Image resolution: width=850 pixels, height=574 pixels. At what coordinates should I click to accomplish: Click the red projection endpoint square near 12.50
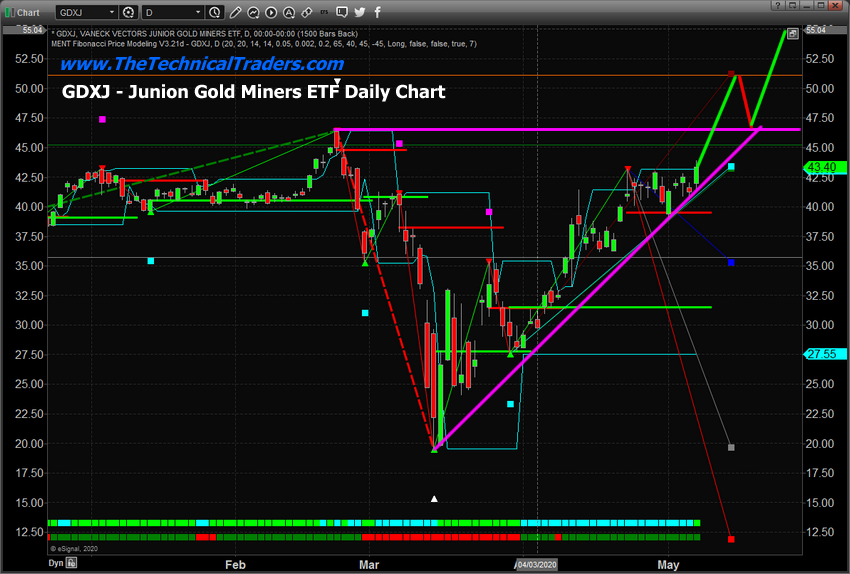click(x=731, y=539)
